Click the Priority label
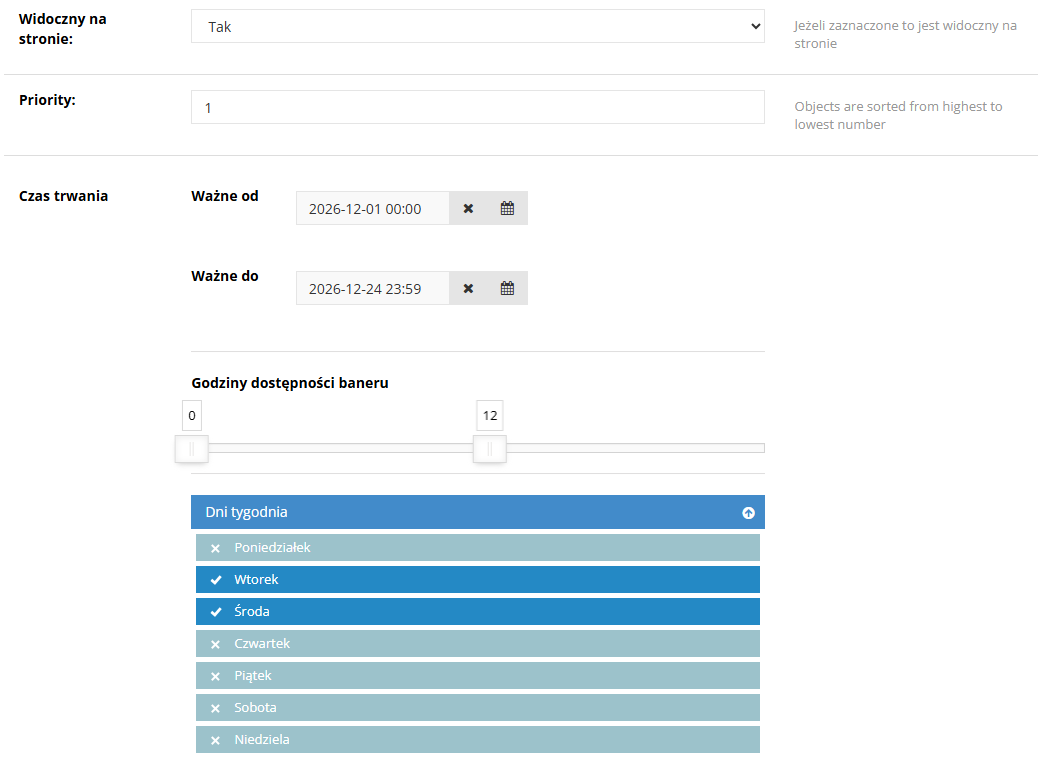1040x765 pixels. (47, 100)
